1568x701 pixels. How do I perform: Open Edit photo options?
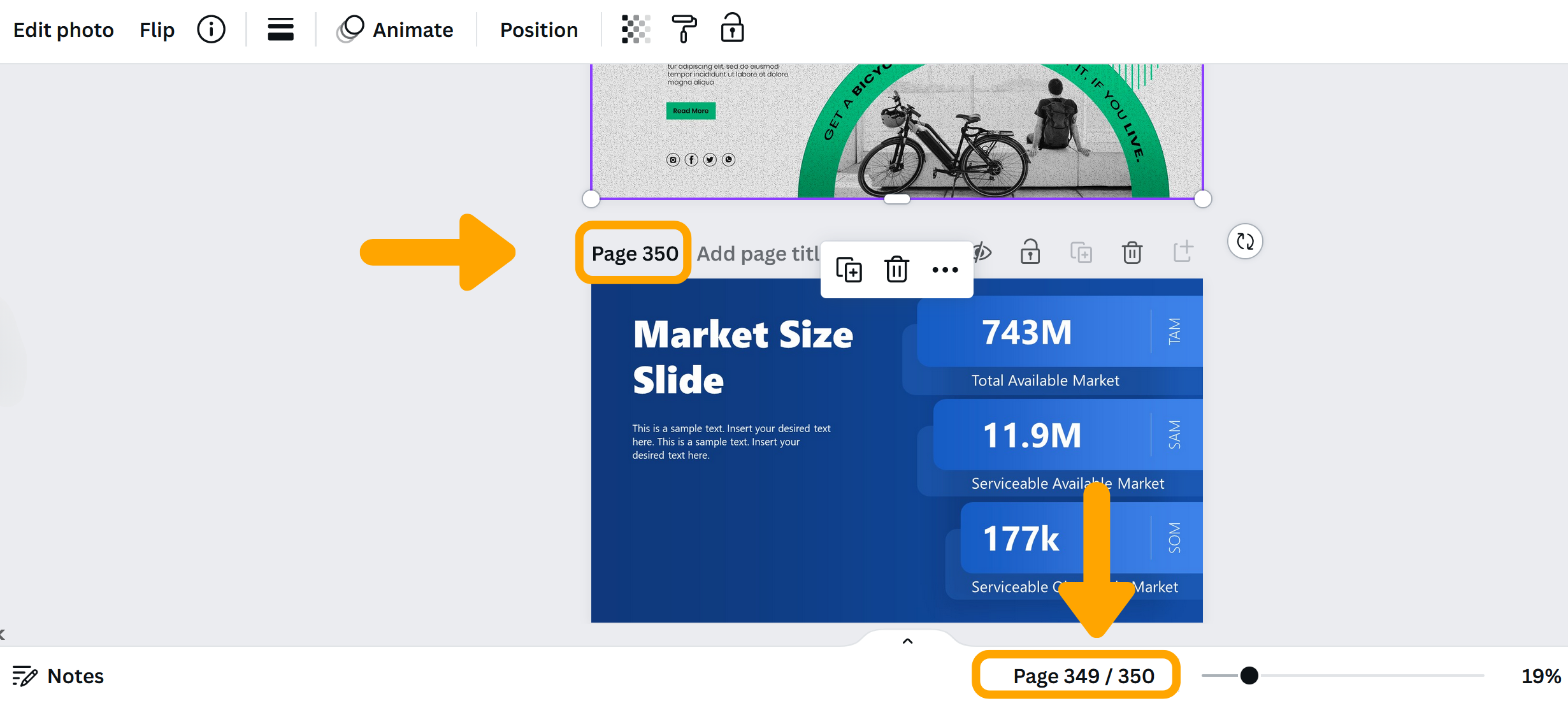[63, 30]
